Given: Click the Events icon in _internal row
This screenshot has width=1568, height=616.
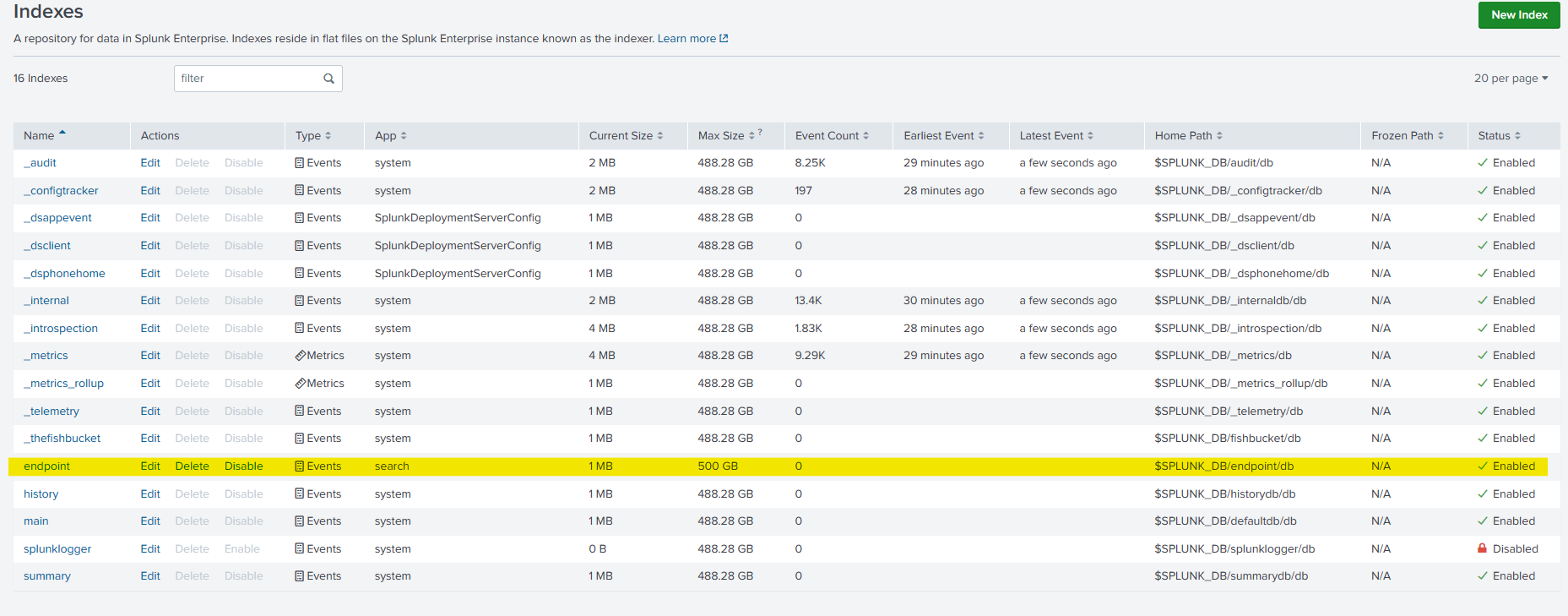Looking at the screenshot, I should 300,301.
